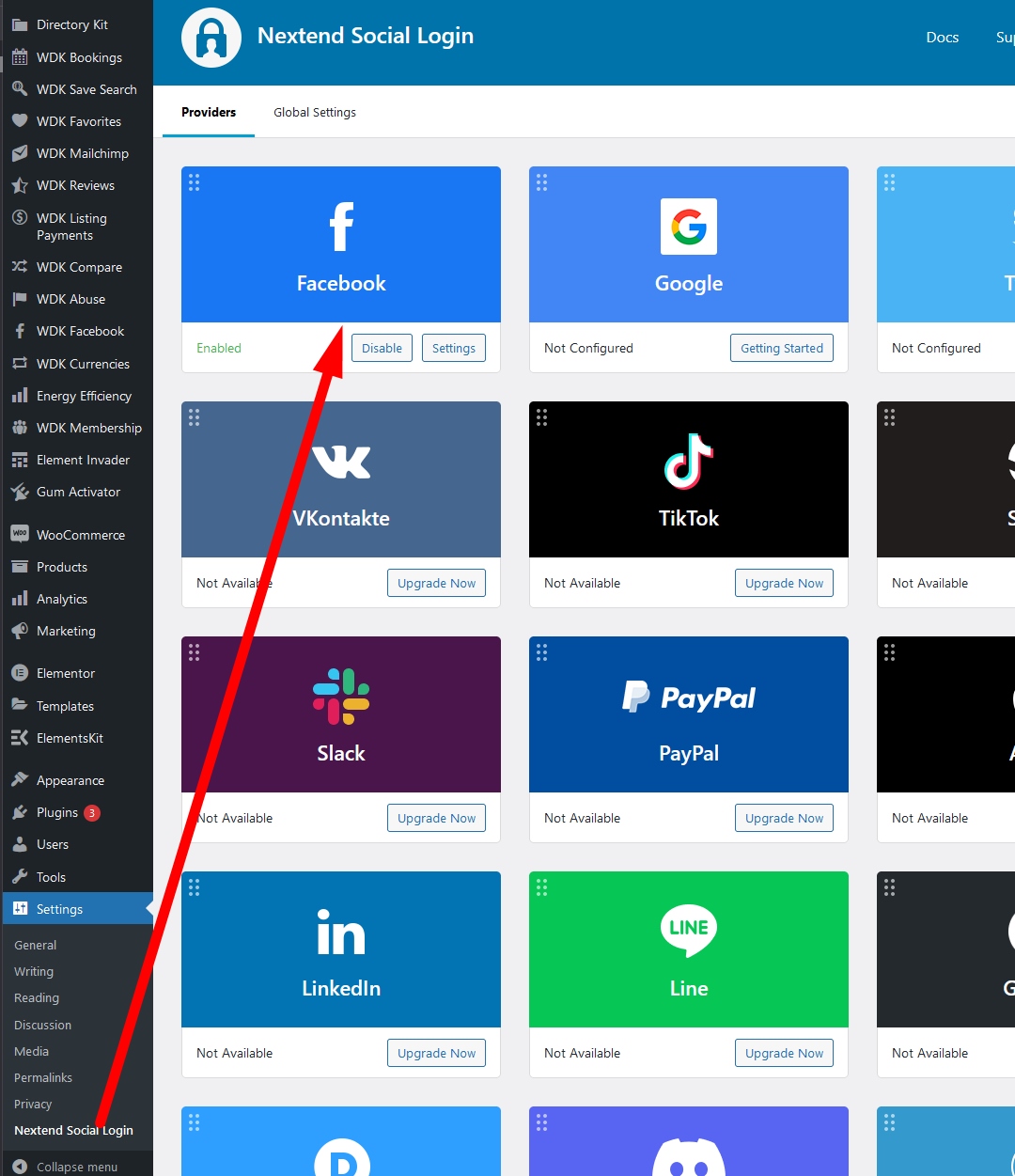The height and width of the screenshot is (1176, 1015).
Task: Click the Facebook provider card banner
Action: point(341,244)
